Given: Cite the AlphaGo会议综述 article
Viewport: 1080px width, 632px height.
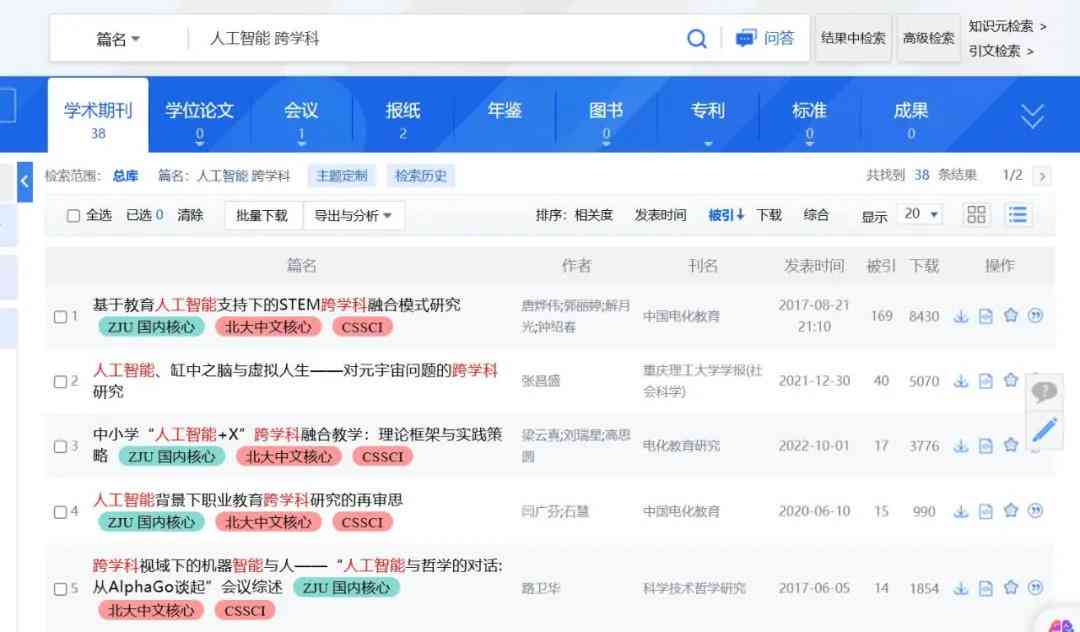Looking at the screenshot, I should coord(1035,587).
